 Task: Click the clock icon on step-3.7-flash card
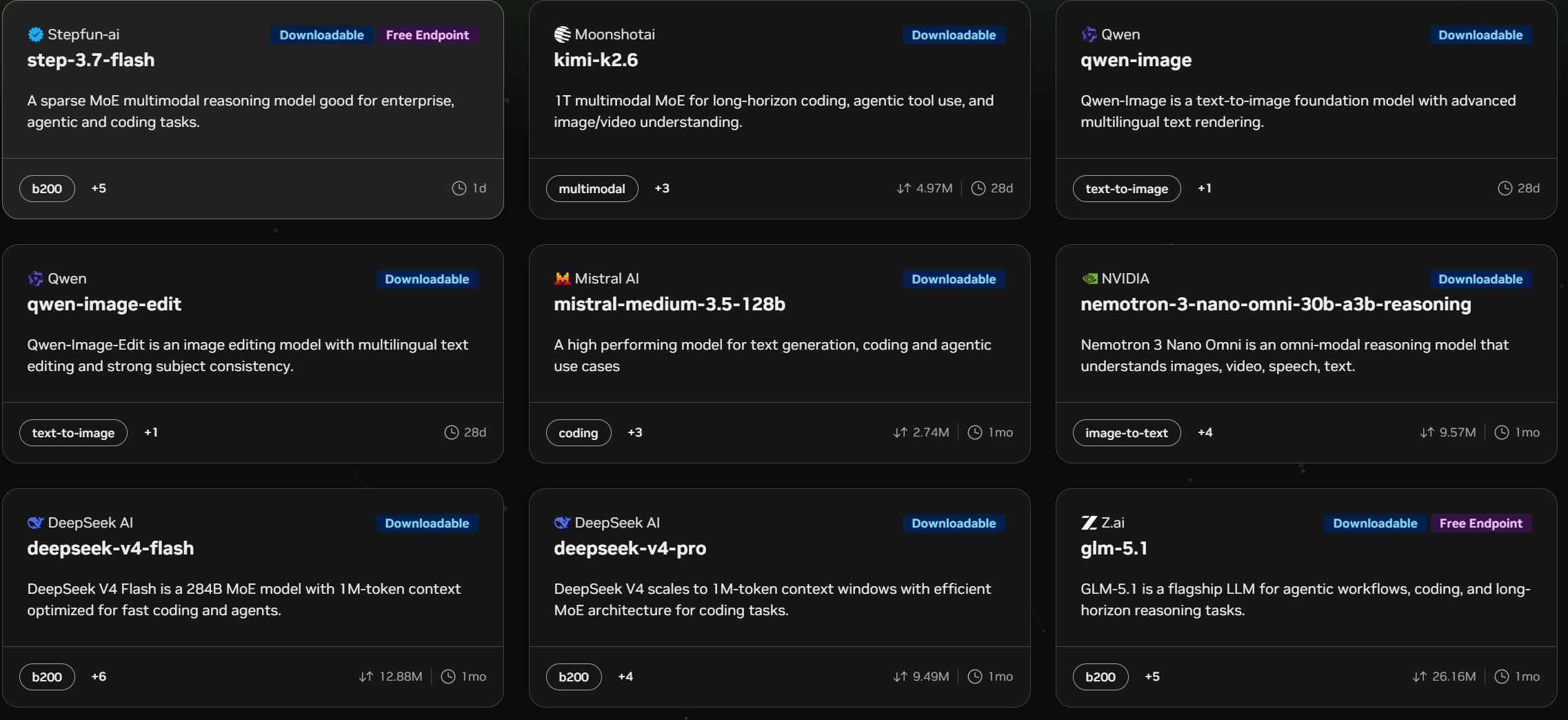(459, 188)
